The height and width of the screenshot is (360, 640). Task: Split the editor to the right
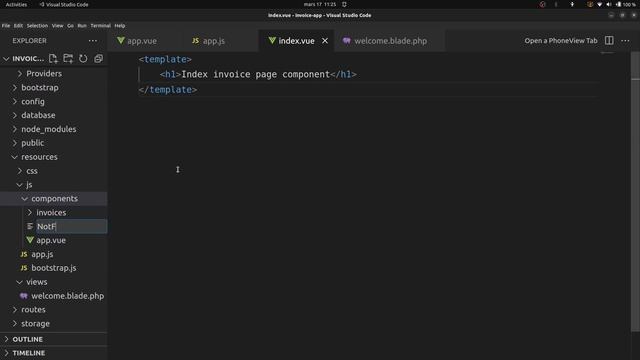609,40
